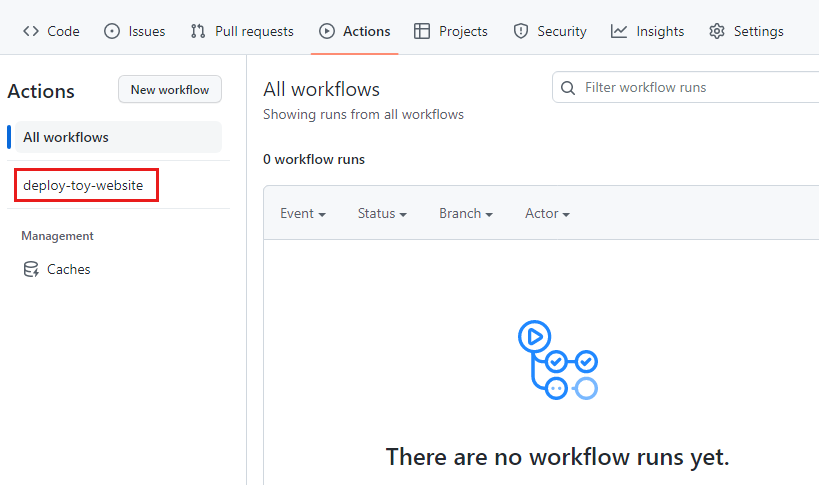This screenshot has width=819, height=485.
Task: Click the 'All workflows' page heading
Action: pos(321,89)
